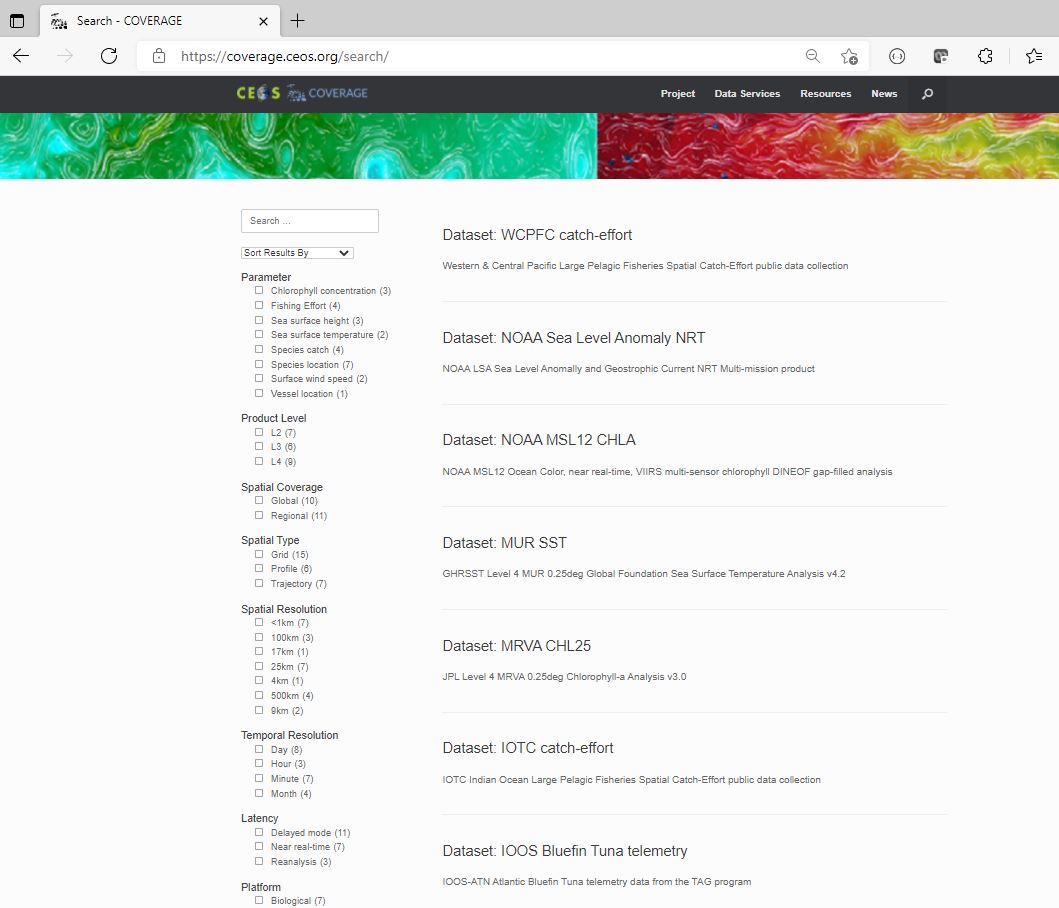The height and width of the screenshot is (908, 1059).
Task: Check the Fishing Effort filter
Action: coord(259,305)
